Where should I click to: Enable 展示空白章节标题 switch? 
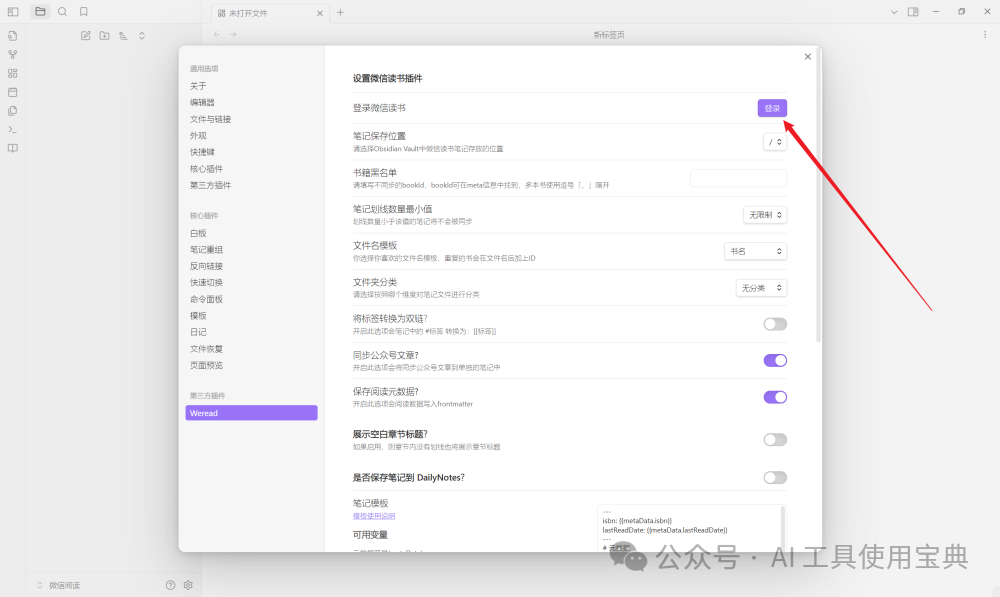775,439
